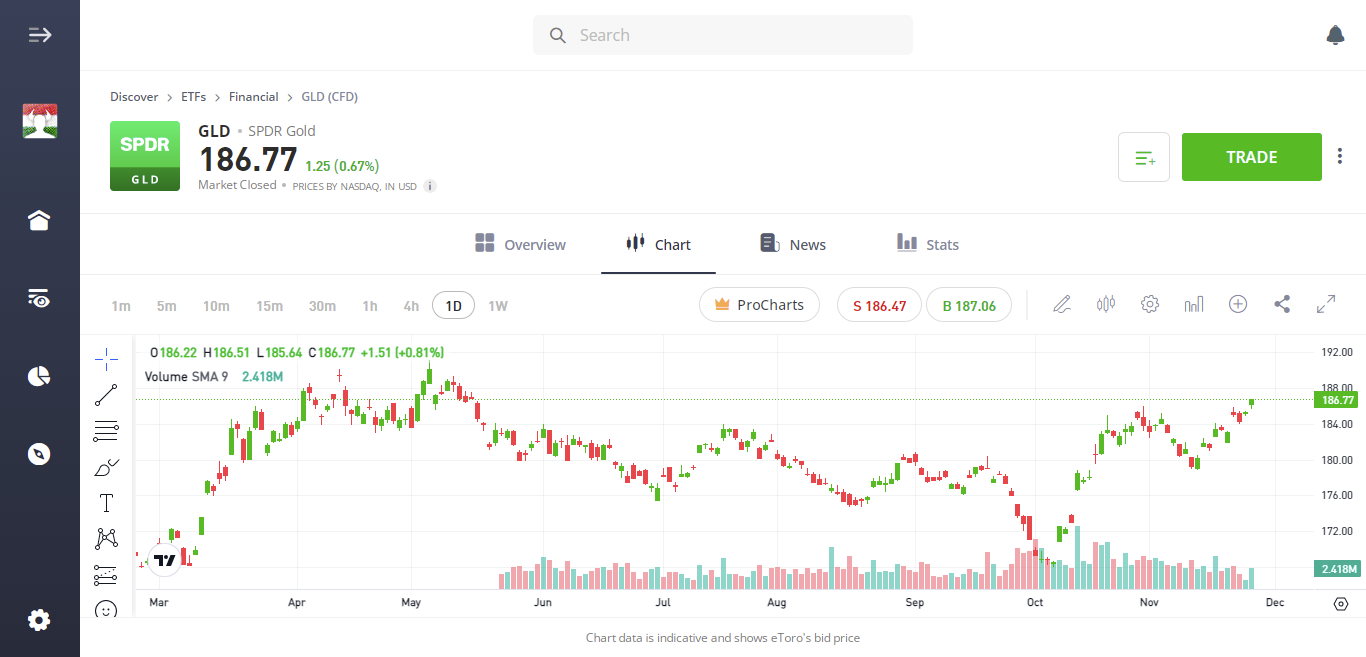The height and width of the screenshot is (657, 1366).
Task: Open the three-dot options menu
Action: click(1339, 156)
